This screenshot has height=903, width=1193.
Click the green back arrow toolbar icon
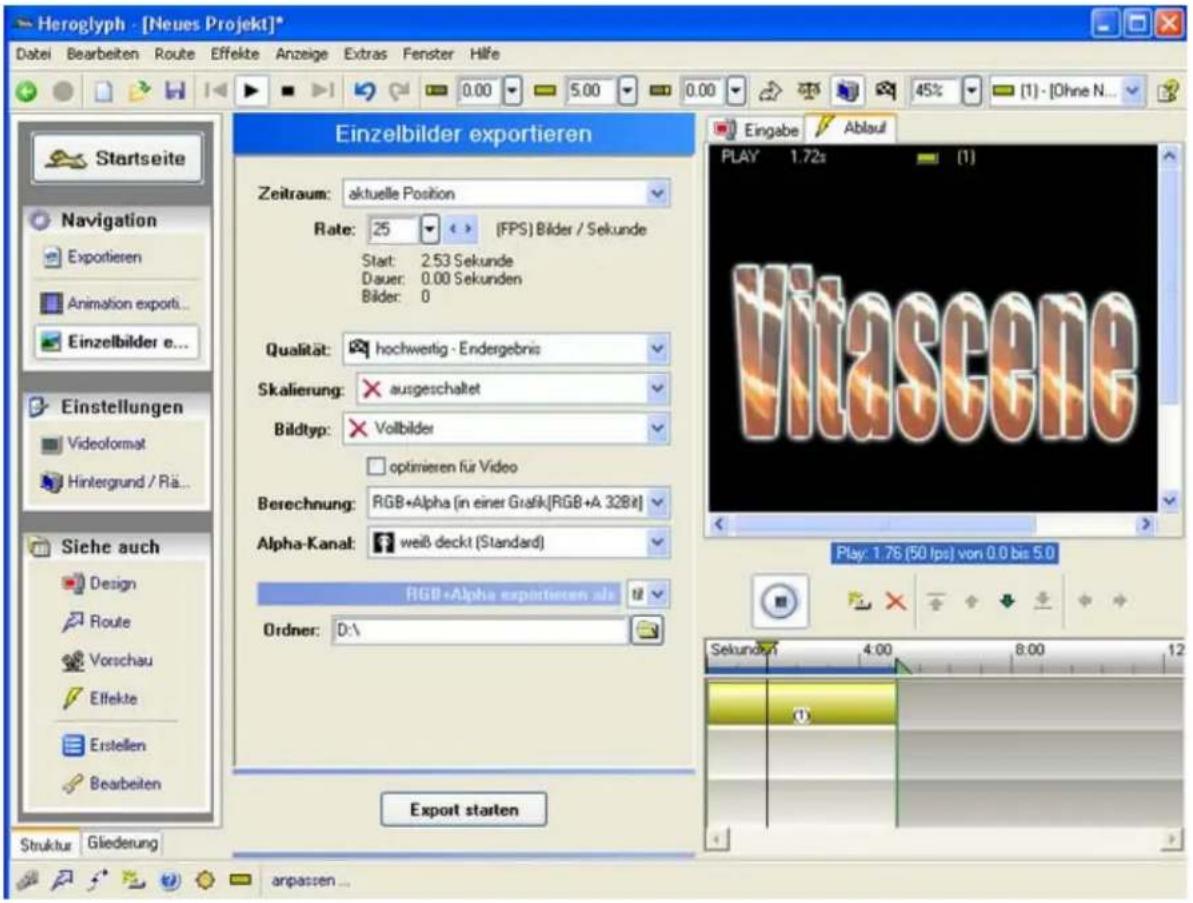(27, 91)
